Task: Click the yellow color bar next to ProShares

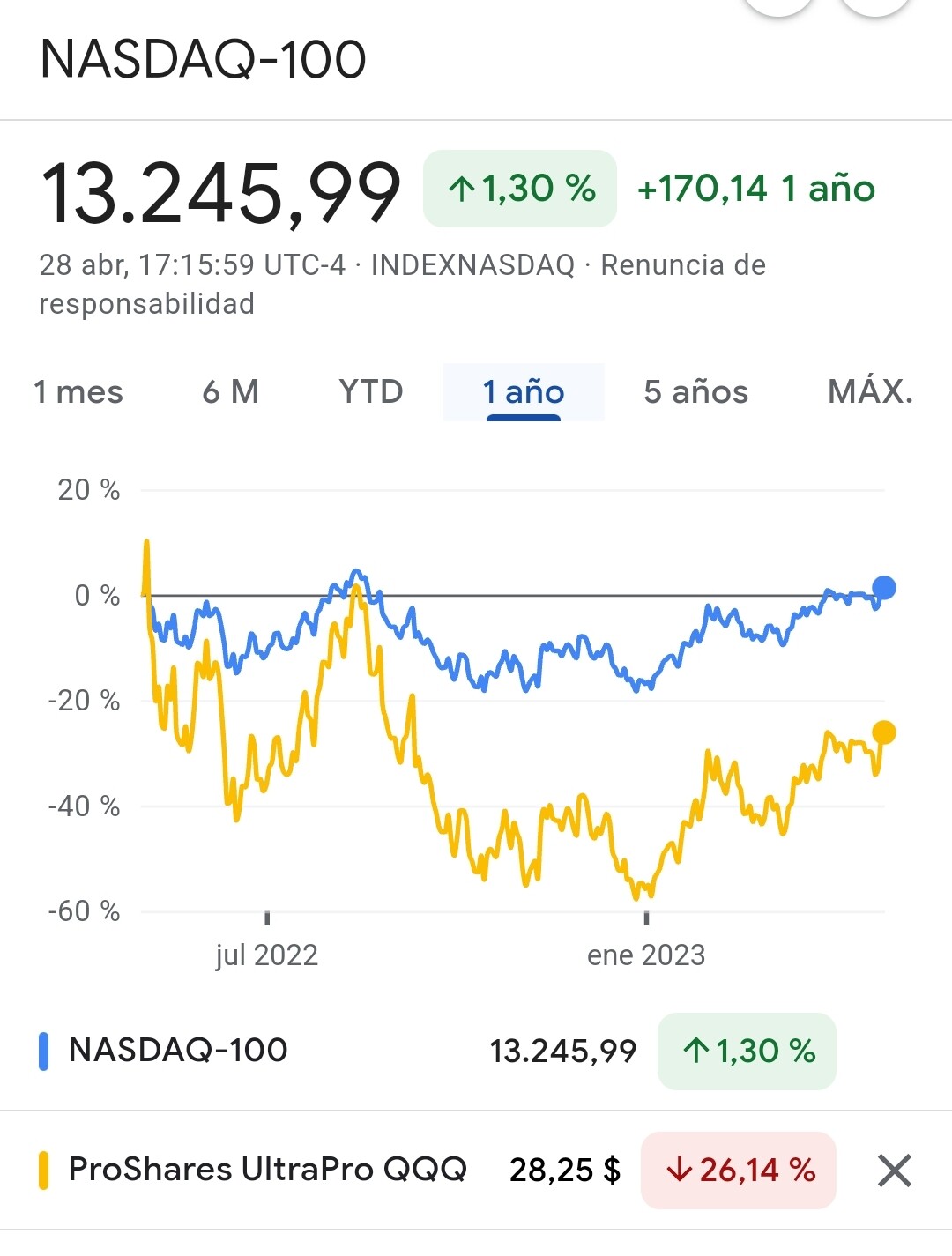Action: click(43, 1171)
